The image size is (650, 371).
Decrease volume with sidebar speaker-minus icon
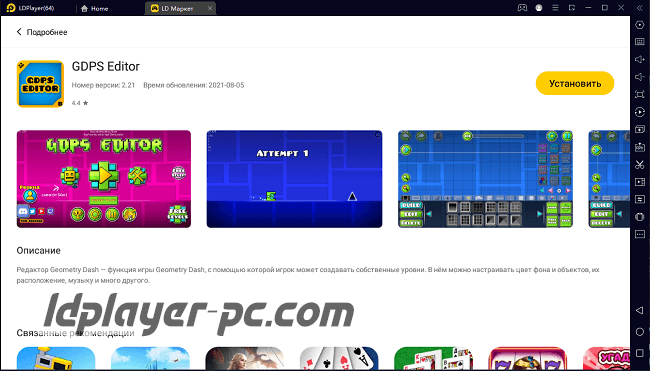[640, 77]
